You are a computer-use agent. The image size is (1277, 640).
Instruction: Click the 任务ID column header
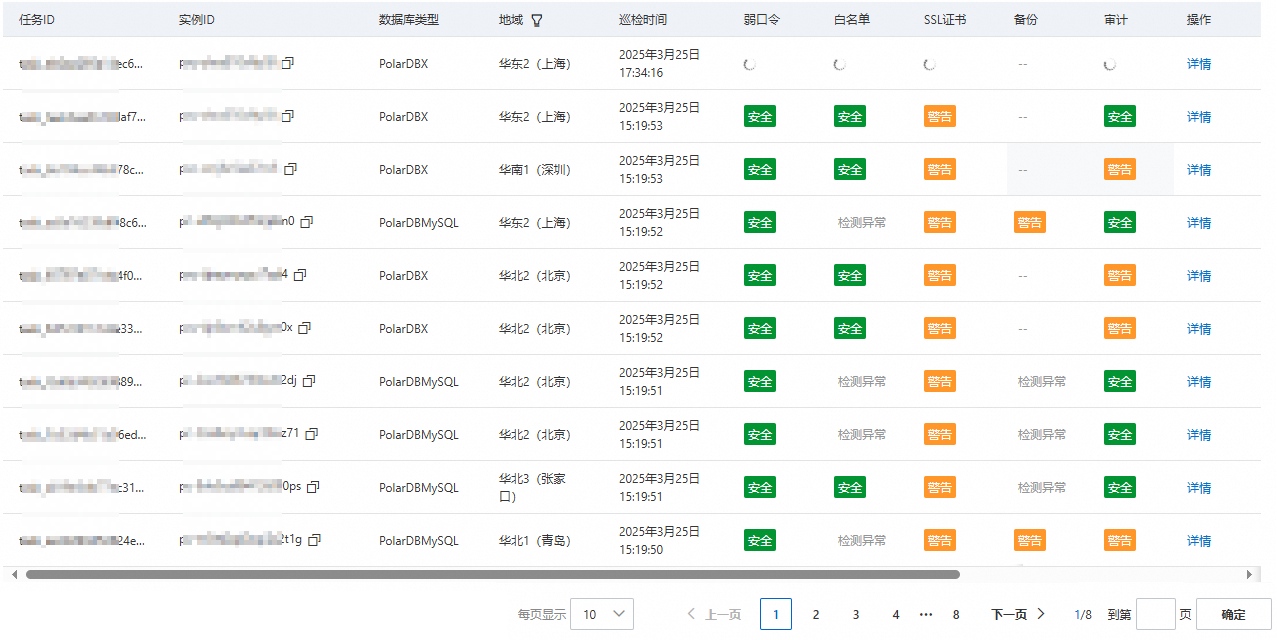coord(37,20)
